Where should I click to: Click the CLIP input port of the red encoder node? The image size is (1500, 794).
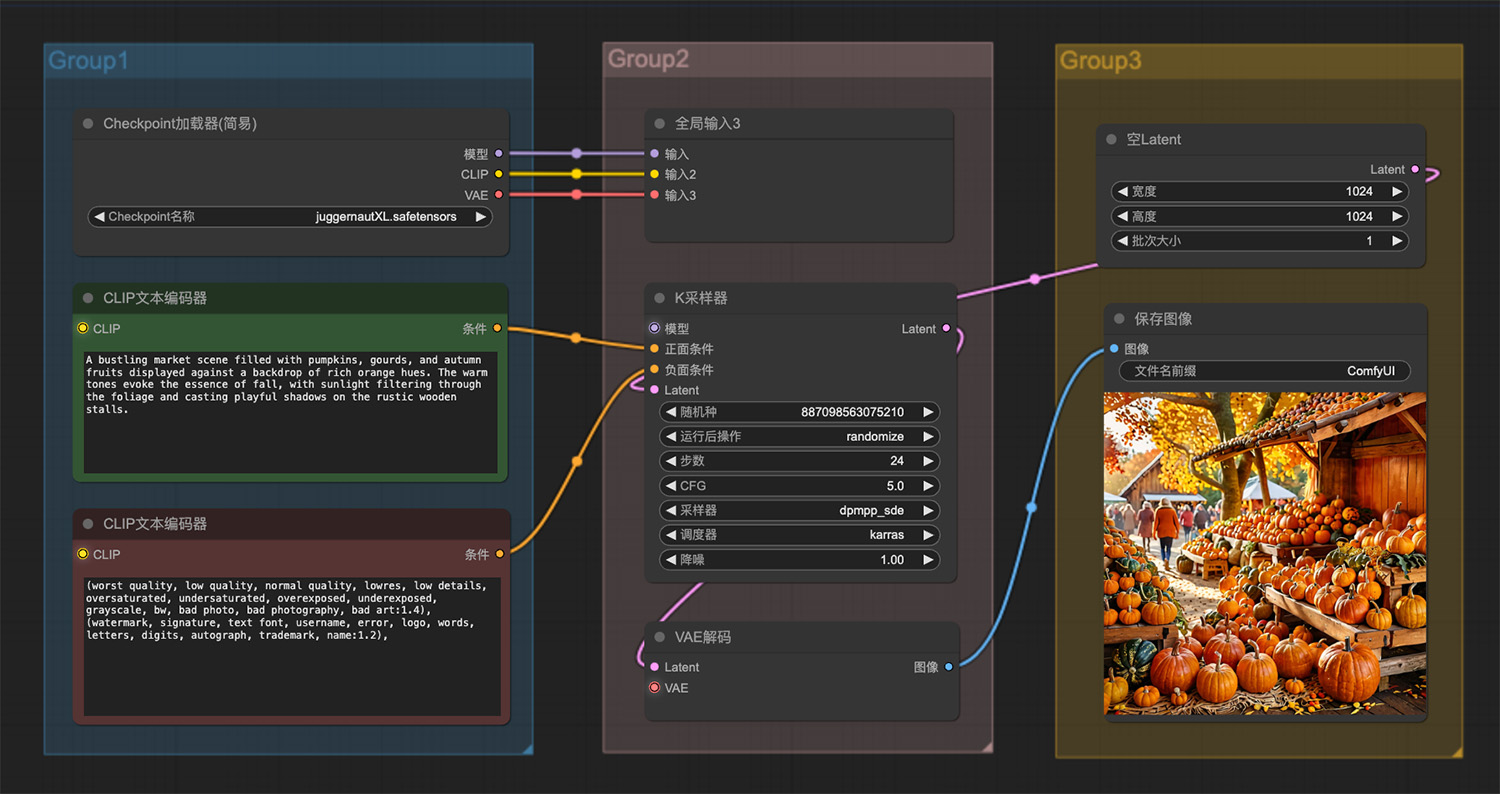[83, 554]
